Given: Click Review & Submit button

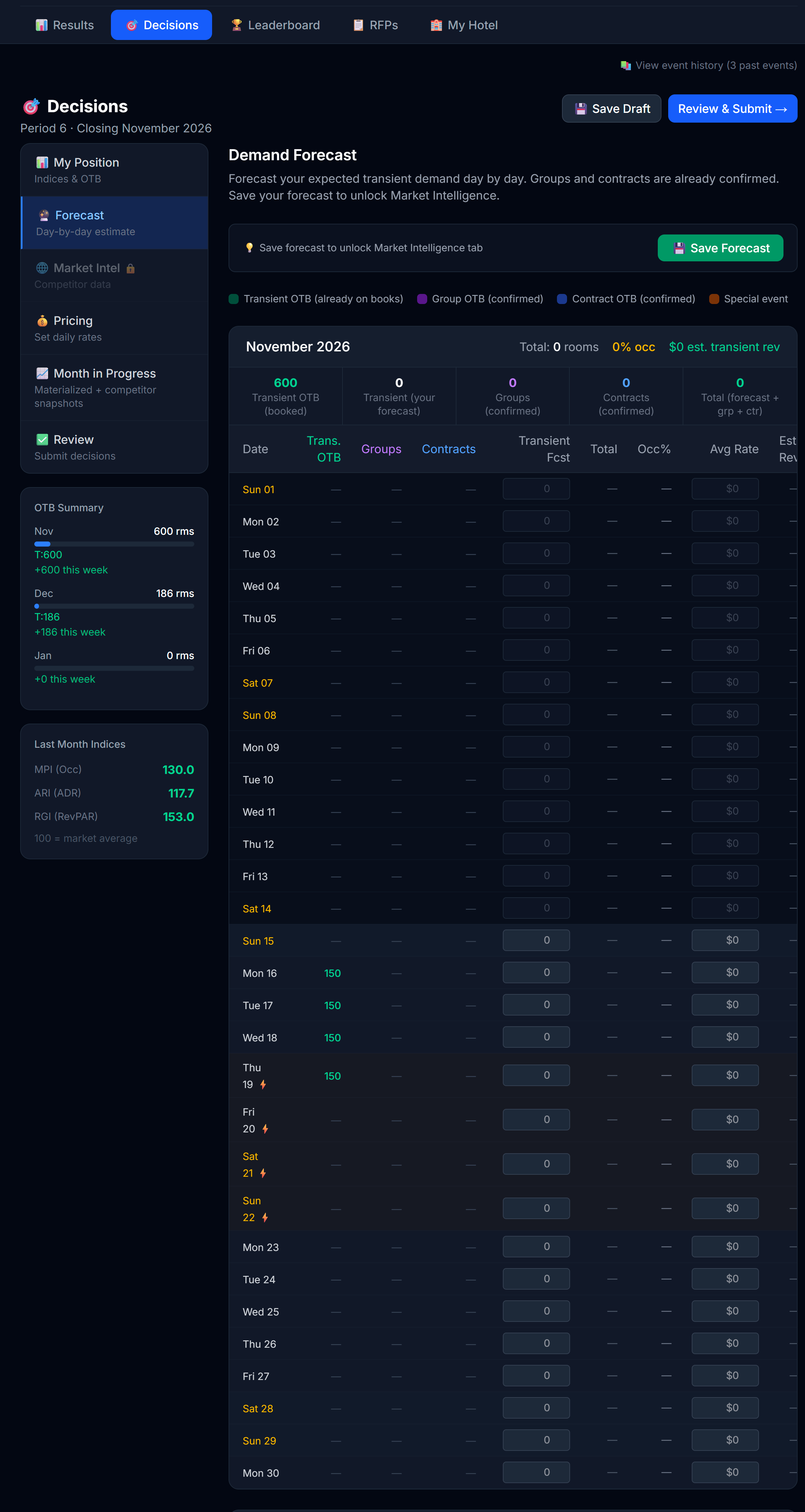Looking at the screenshot, I should click(x=732, y=109).
